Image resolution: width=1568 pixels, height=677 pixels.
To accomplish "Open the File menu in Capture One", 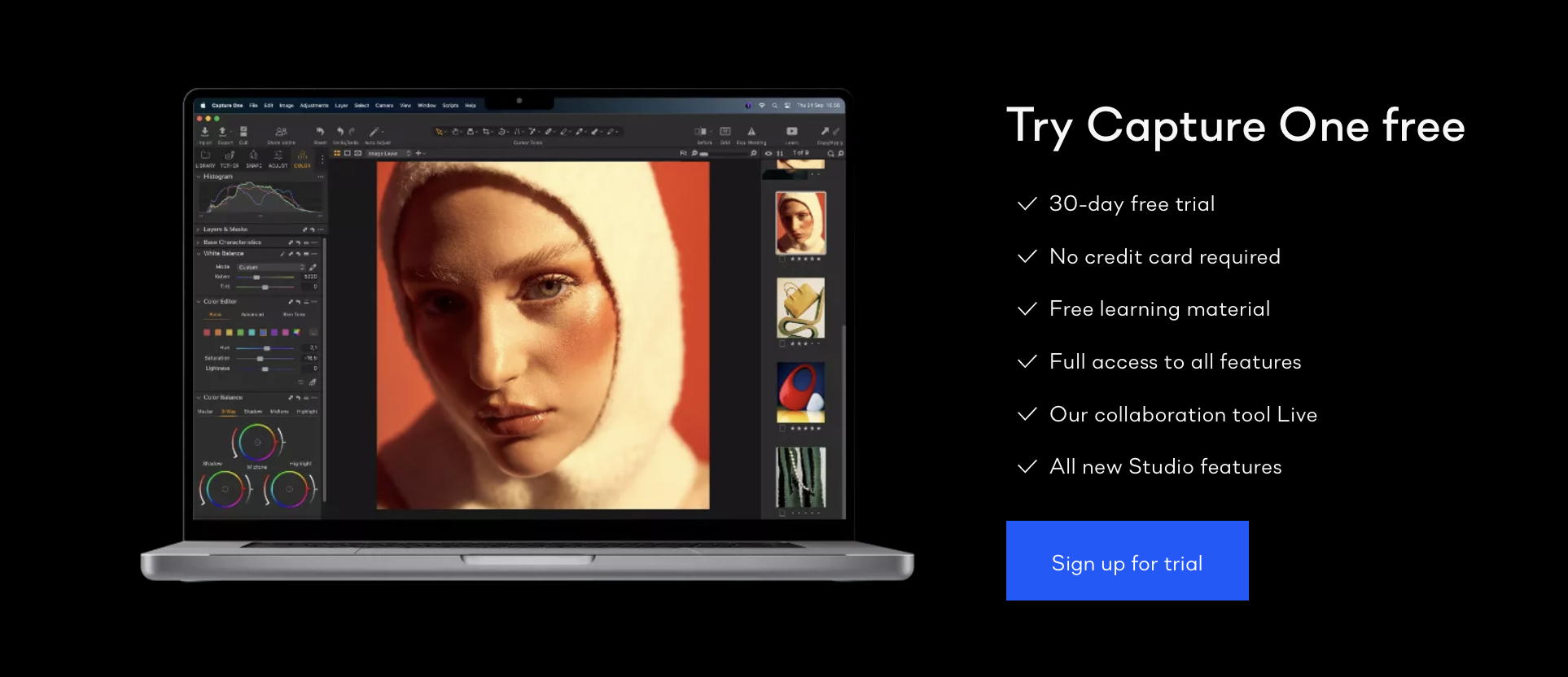I will click(x=253, y=105).
